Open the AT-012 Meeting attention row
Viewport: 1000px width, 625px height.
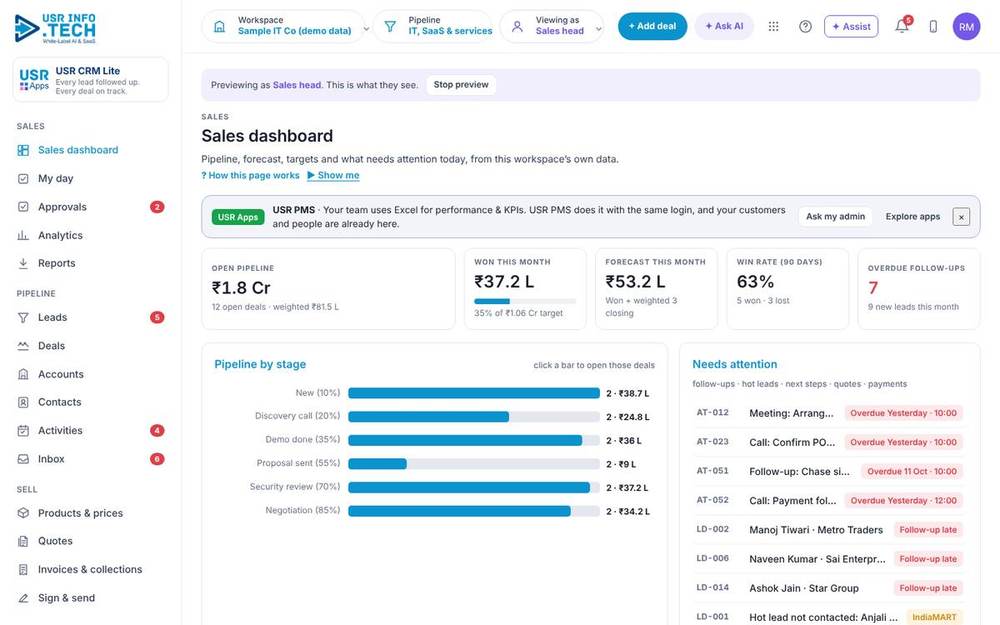(828, 413)
